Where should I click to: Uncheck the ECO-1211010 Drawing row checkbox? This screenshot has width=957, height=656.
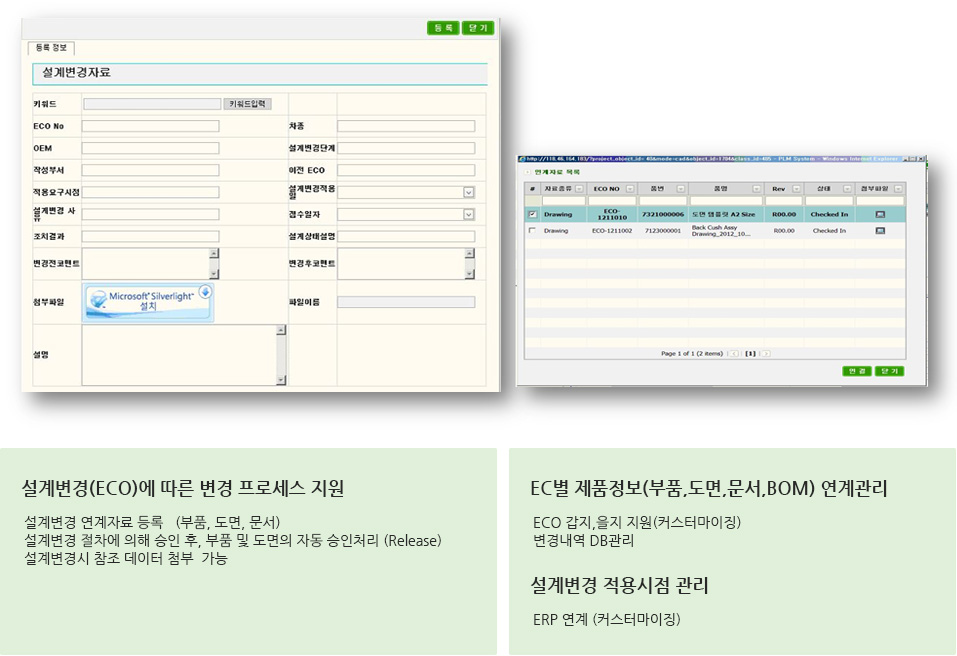pyautogui.click(x=532, y=214)
